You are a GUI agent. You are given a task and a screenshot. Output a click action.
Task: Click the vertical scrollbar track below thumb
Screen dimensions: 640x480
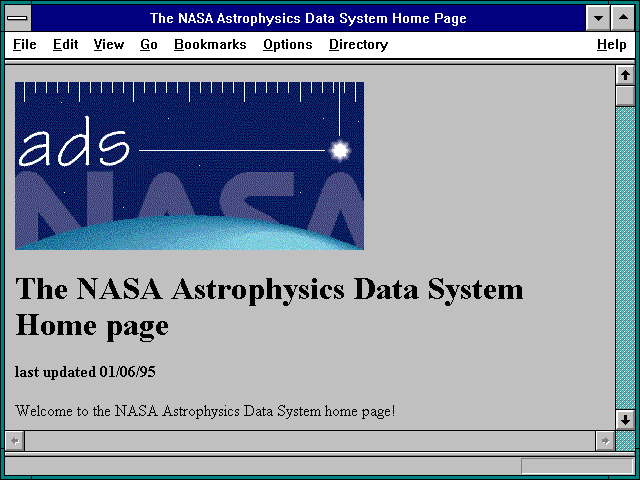click(625, 258)
